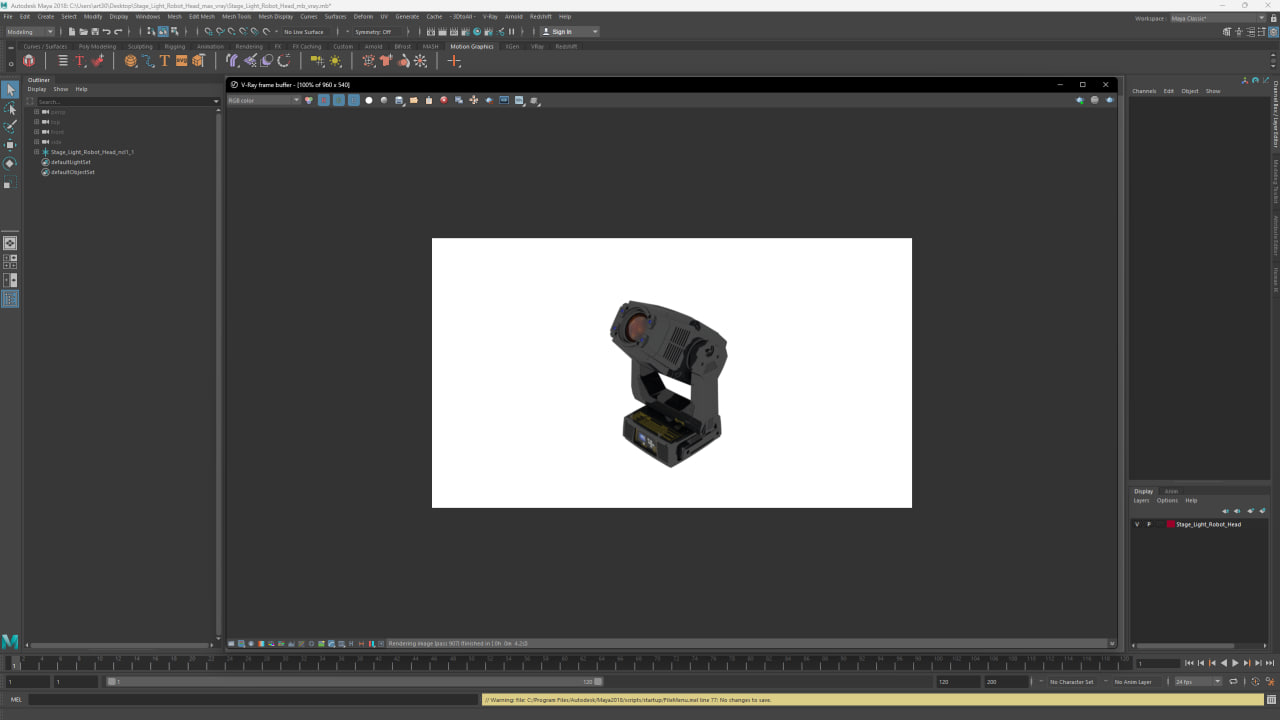This screenshot has width=1280, height=720.
Task: Select the arrow Select tool in toolbox
Action: tap(10, 90)
